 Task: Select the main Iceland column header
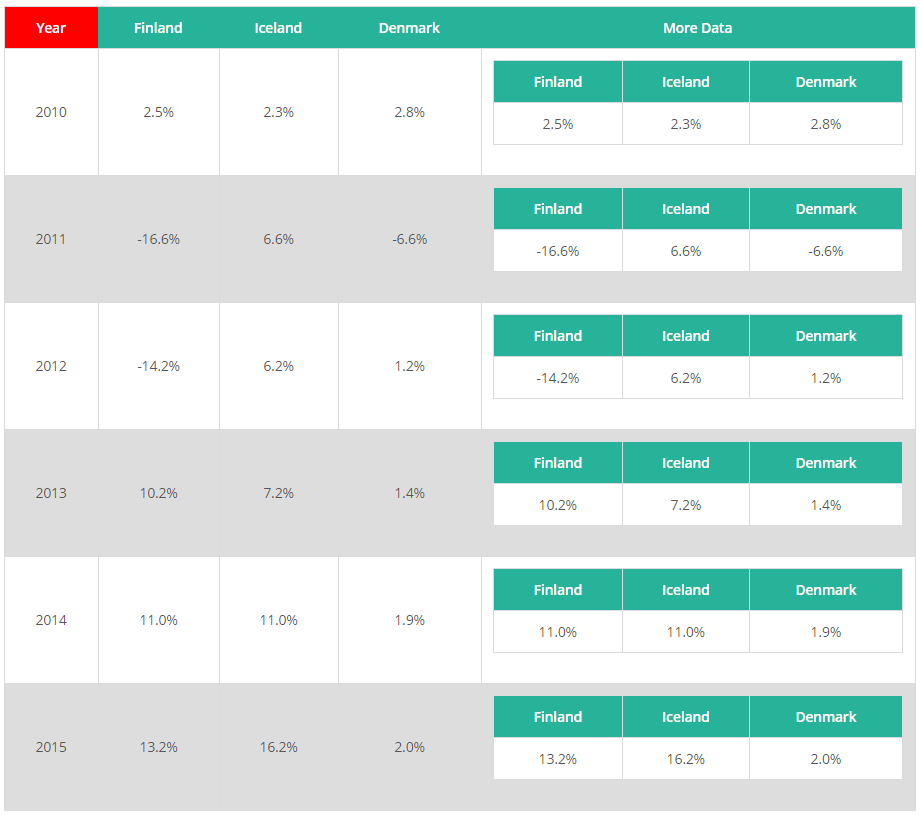278,28
